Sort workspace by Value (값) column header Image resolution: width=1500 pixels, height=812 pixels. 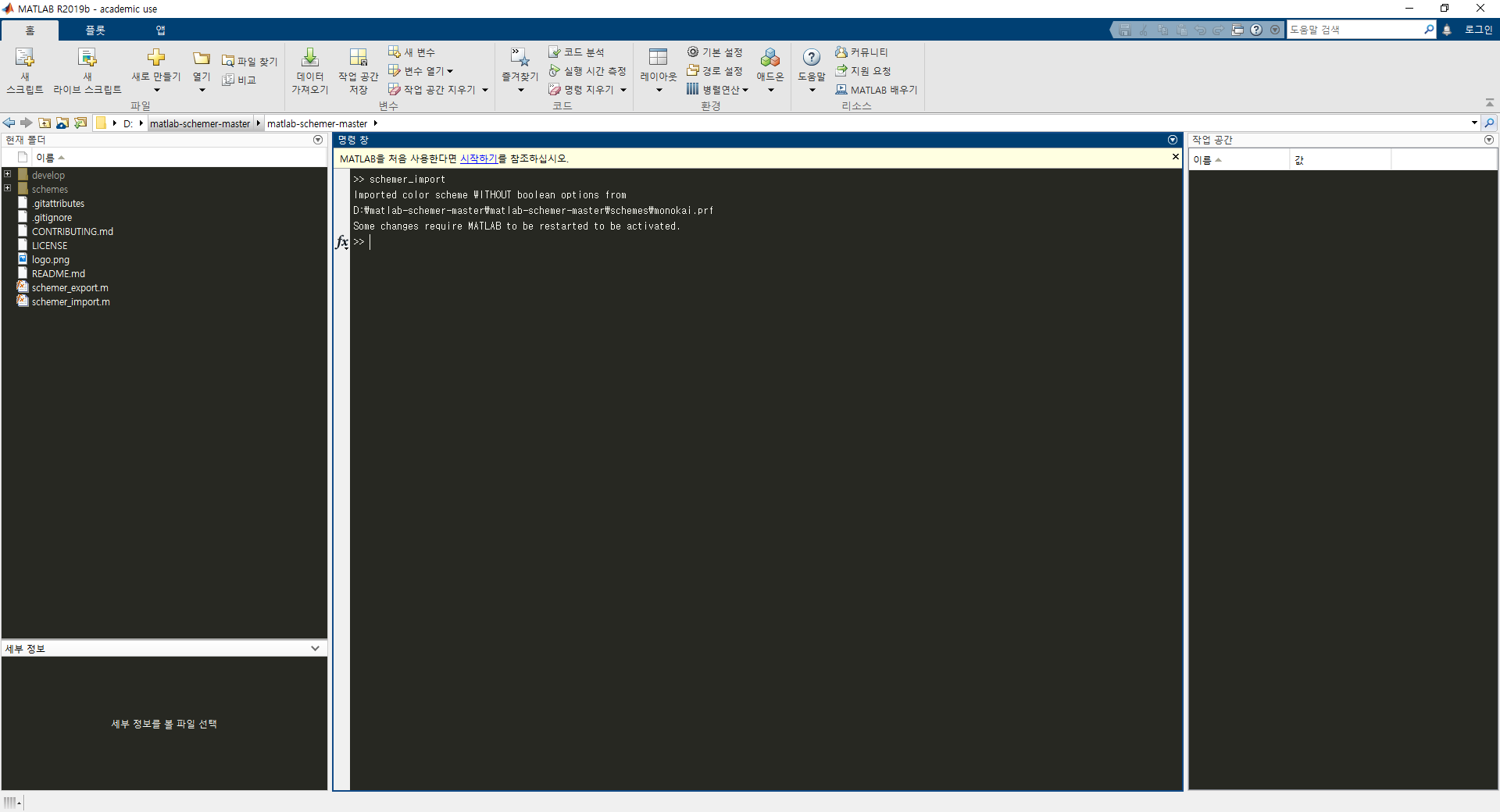pos(1340,160)
